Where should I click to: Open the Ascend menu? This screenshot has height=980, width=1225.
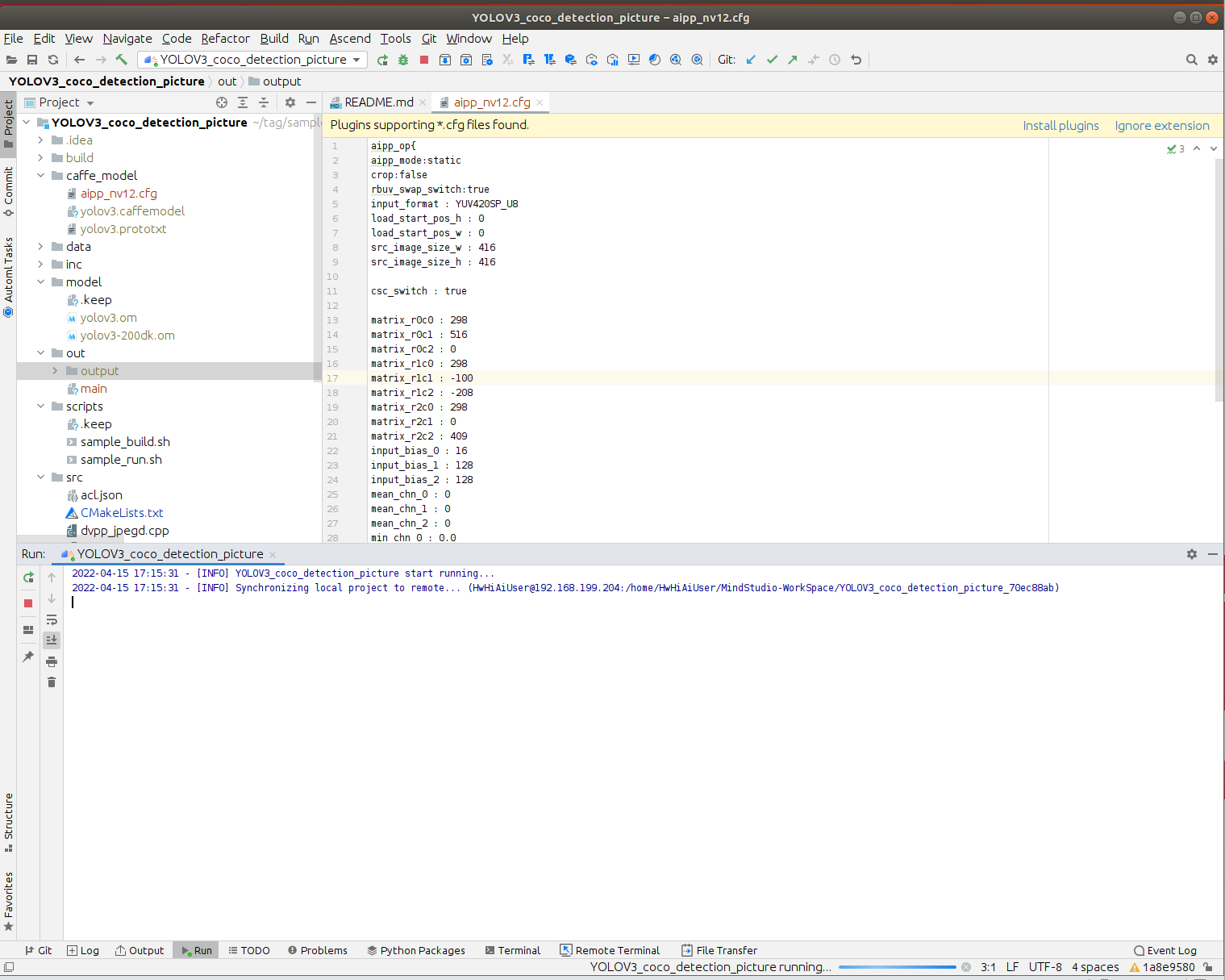[350, 39]
